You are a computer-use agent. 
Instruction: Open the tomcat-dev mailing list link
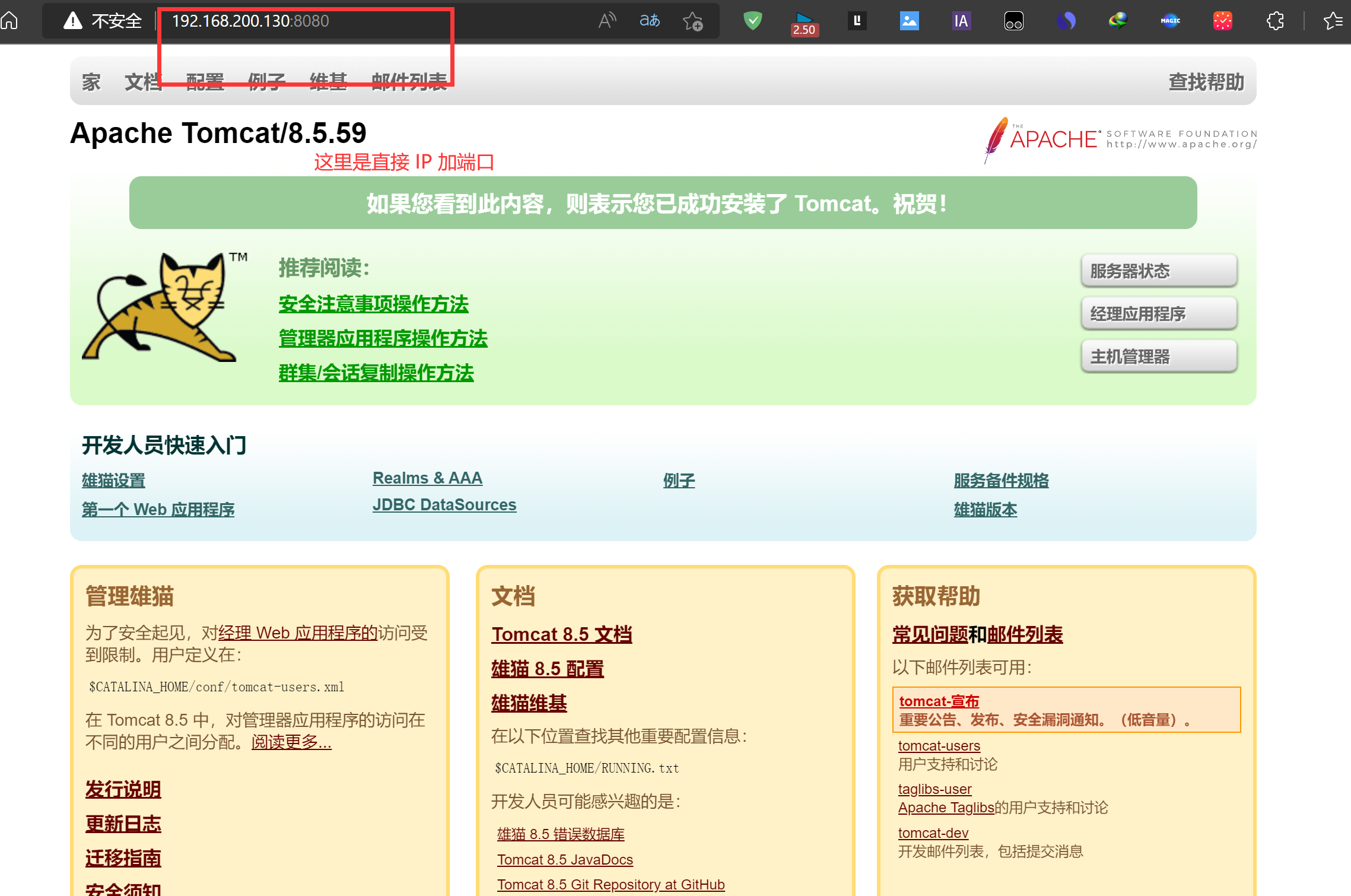click(933, 833)
